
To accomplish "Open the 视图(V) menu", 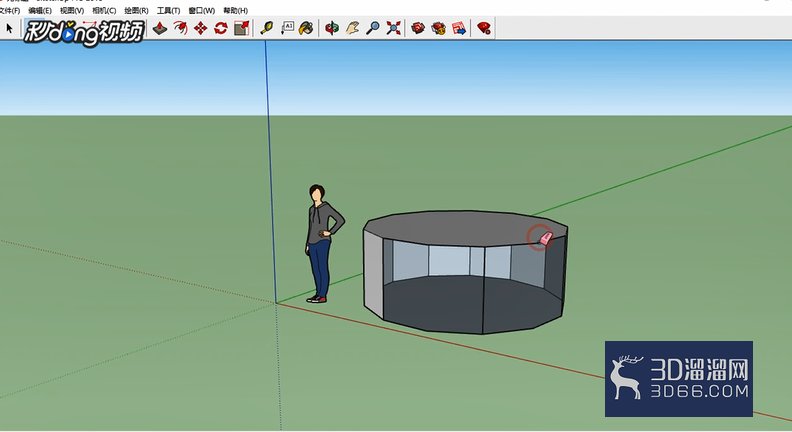I will coord(72,11).
